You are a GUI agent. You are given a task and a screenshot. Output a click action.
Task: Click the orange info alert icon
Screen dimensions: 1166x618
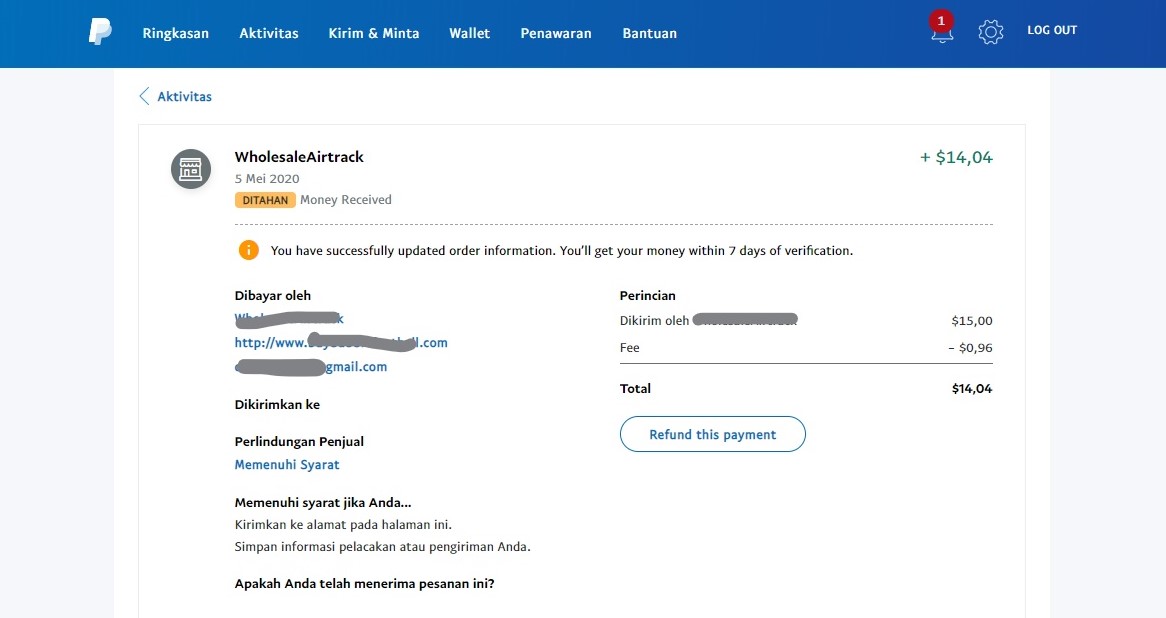(x=248, y=250)
